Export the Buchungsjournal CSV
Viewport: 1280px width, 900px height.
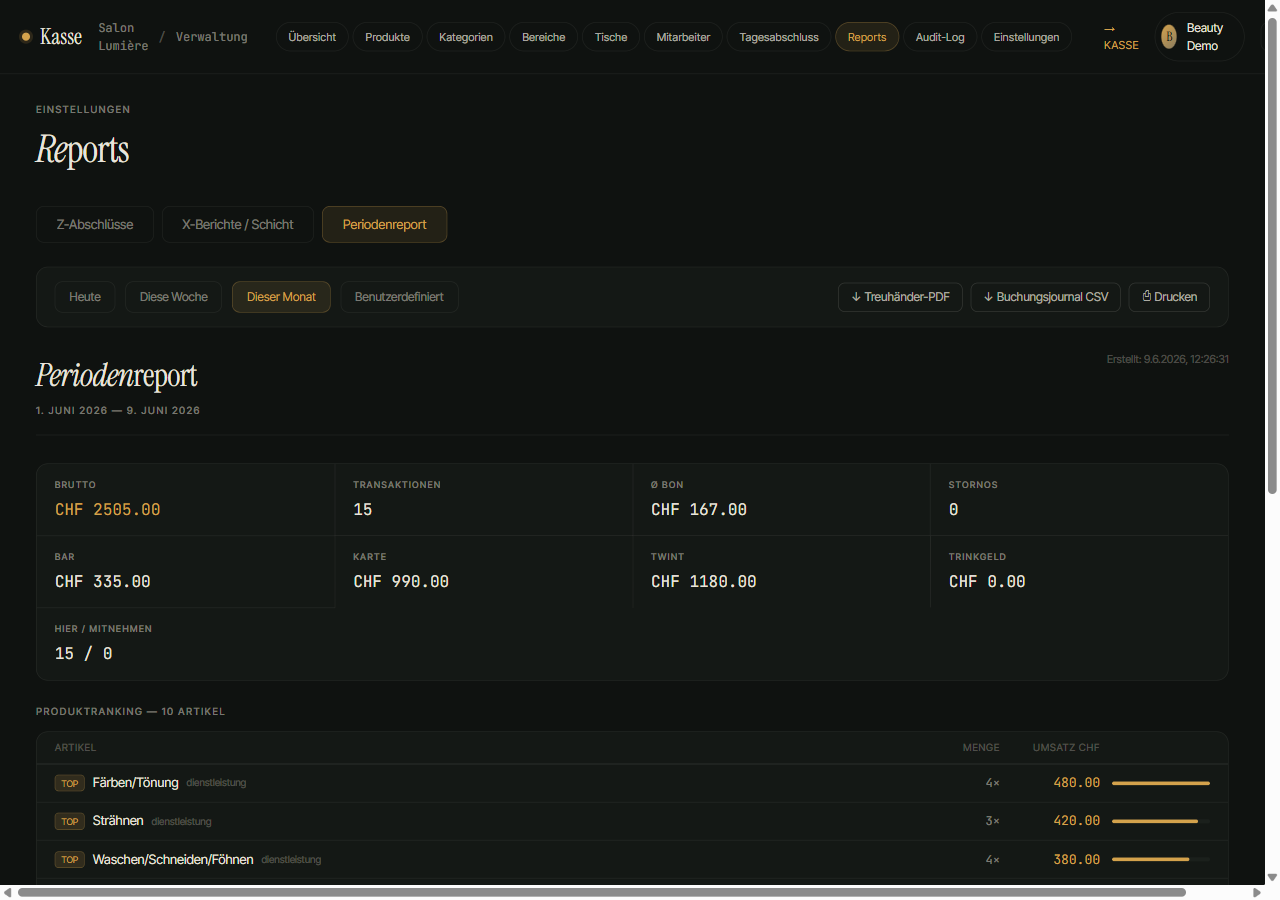pos(1045,297)
